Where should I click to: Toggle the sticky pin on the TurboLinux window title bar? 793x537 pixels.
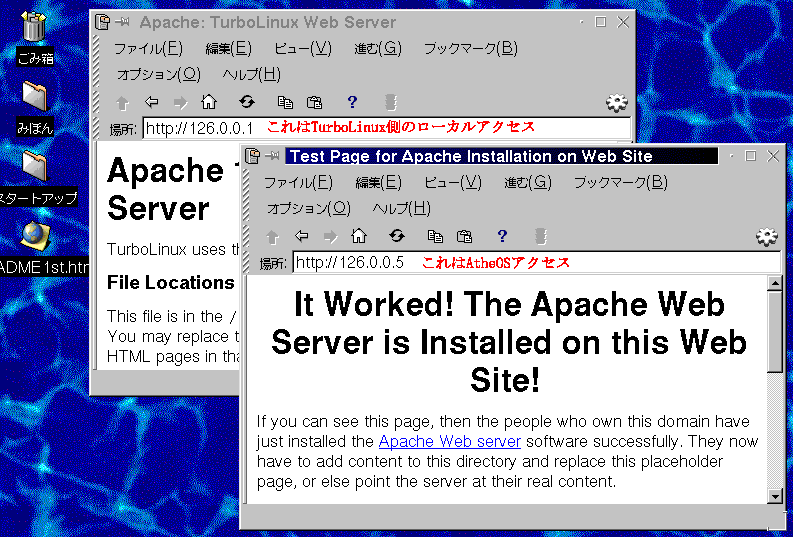(x=121, y=22)
